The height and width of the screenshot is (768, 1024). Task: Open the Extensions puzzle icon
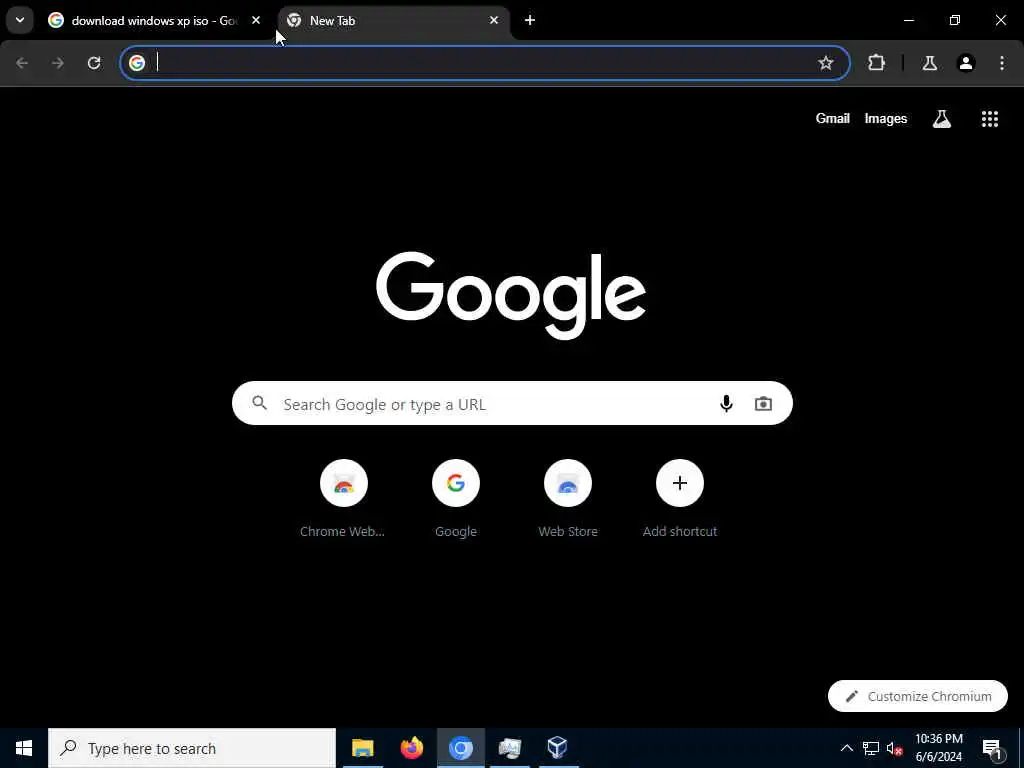point(876,63)
